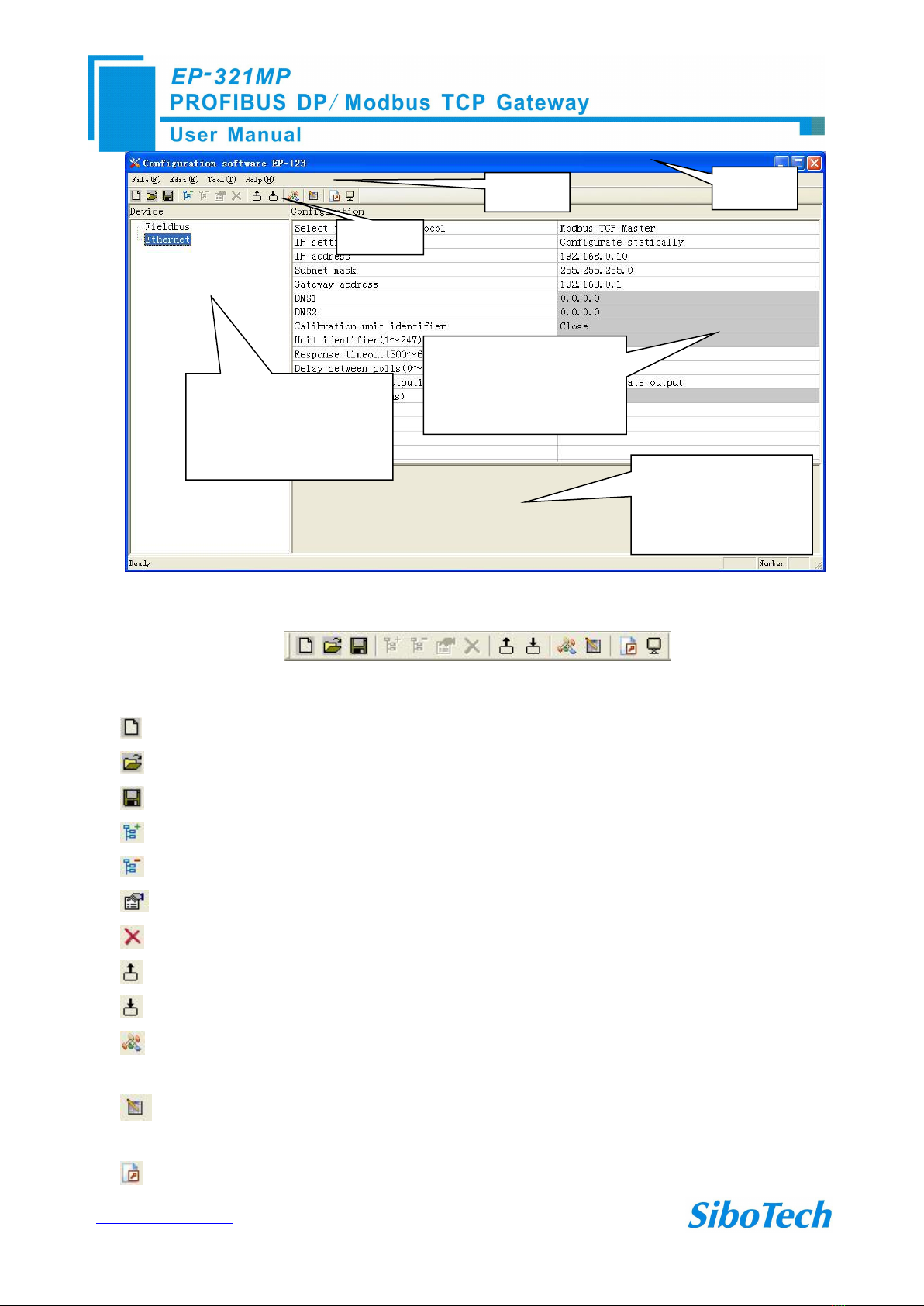Click the 'Gateway address' row label
Viewport: 924px width, 1306px height.
tap(336, 284)
